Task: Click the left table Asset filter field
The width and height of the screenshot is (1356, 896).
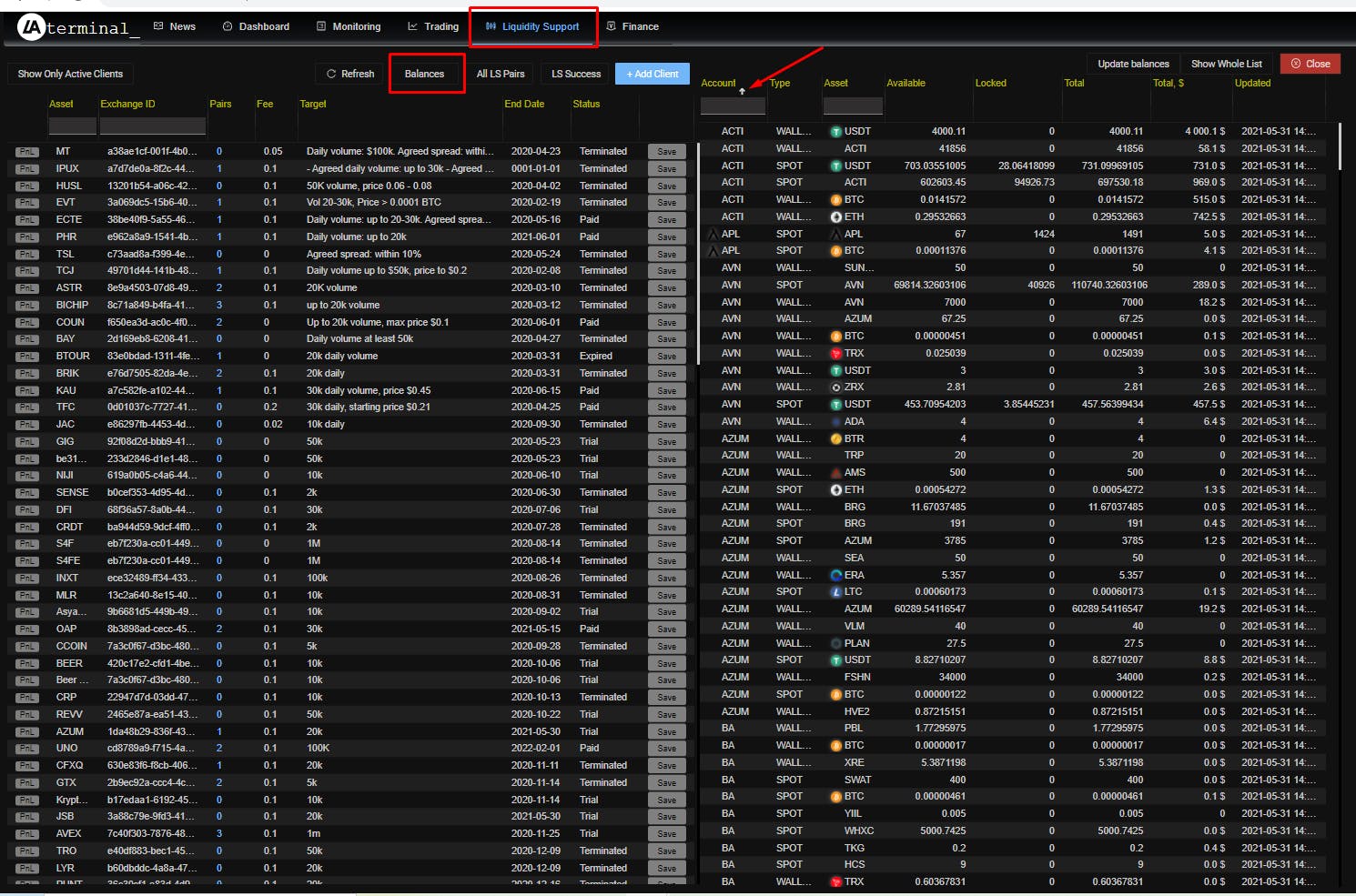Action: [x=72, y=126]
